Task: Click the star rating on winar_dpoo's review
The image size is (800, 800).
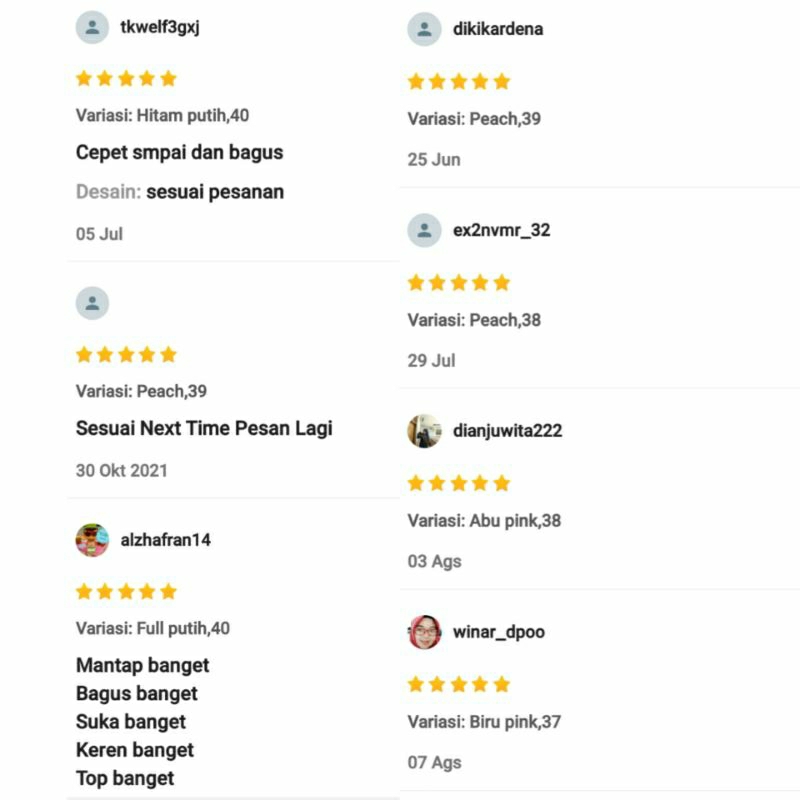Action: coord(458,684)
